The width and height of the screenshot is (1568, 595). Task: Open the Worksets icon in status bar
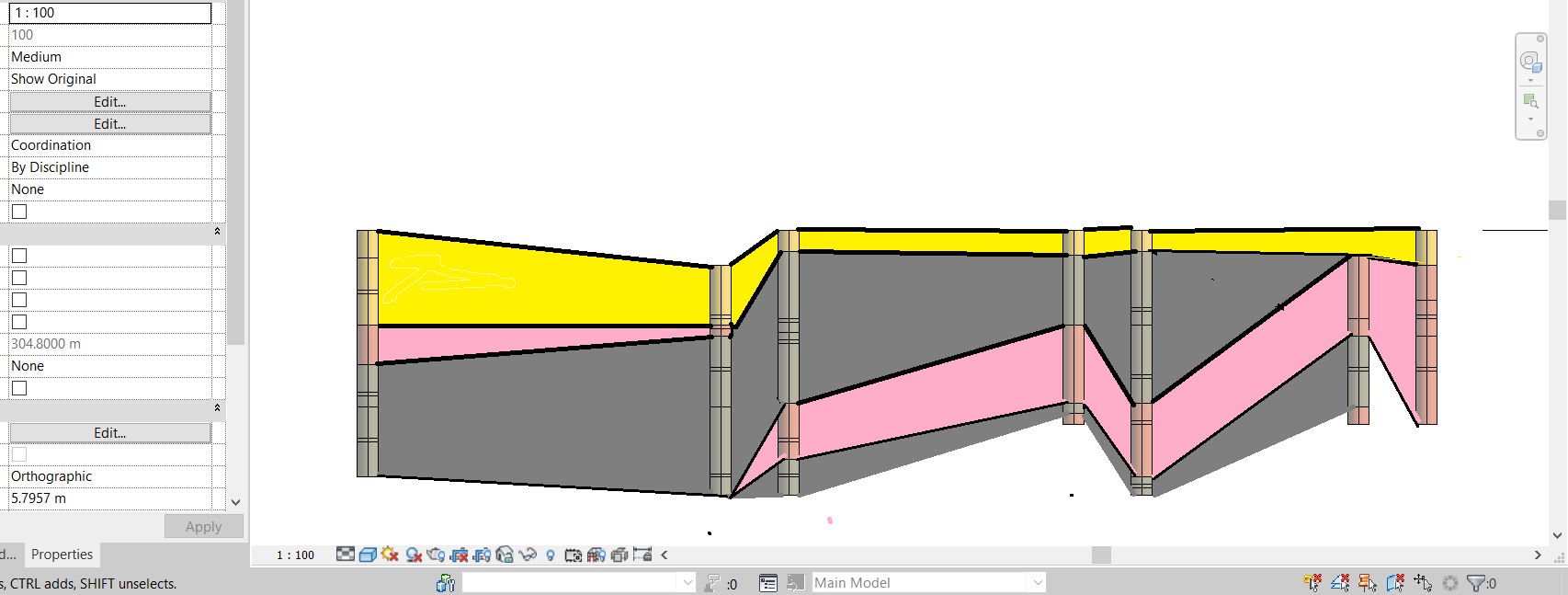click(446, 583)
